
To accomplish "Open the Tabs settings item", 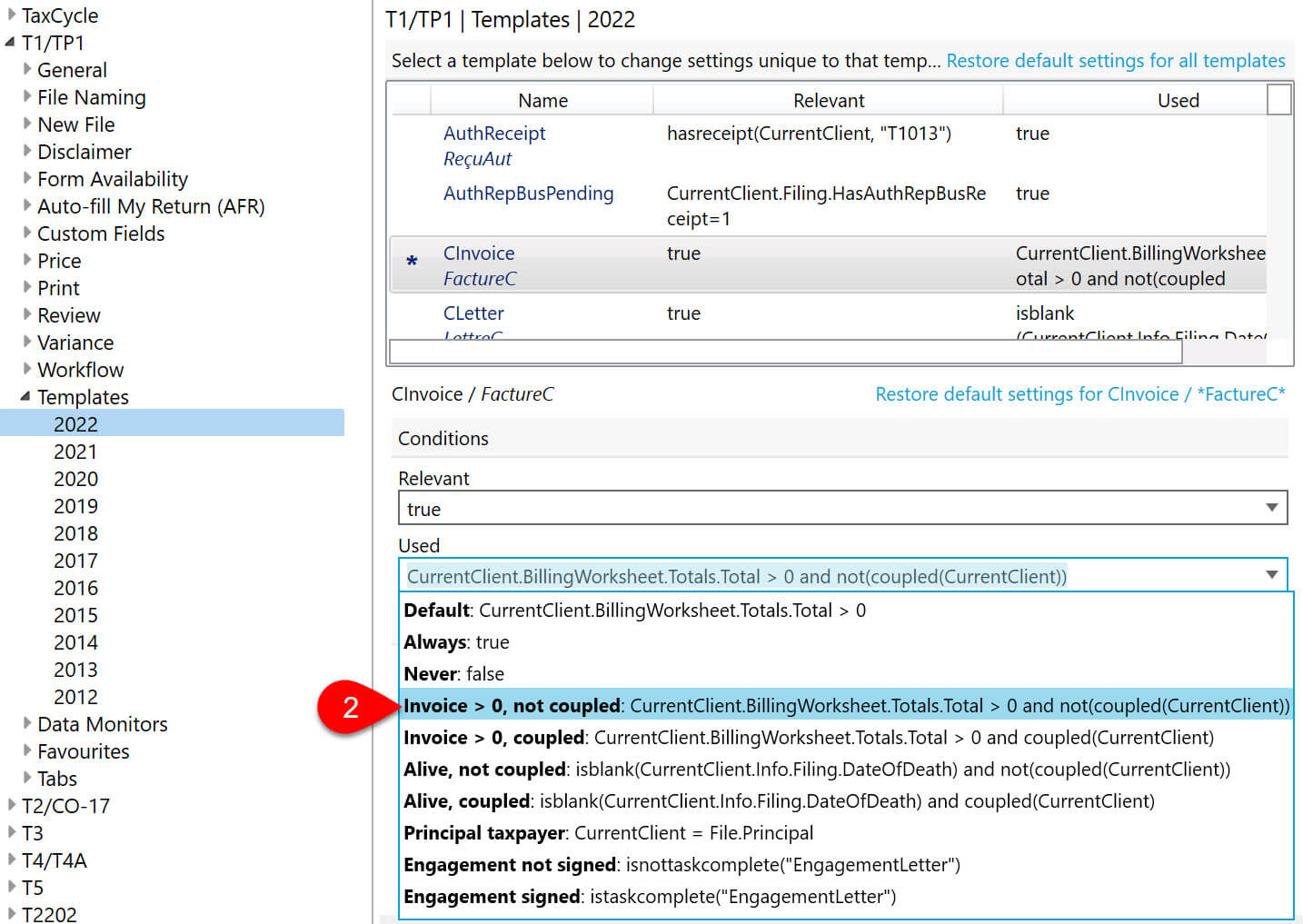I will click(x=57, y=779).
